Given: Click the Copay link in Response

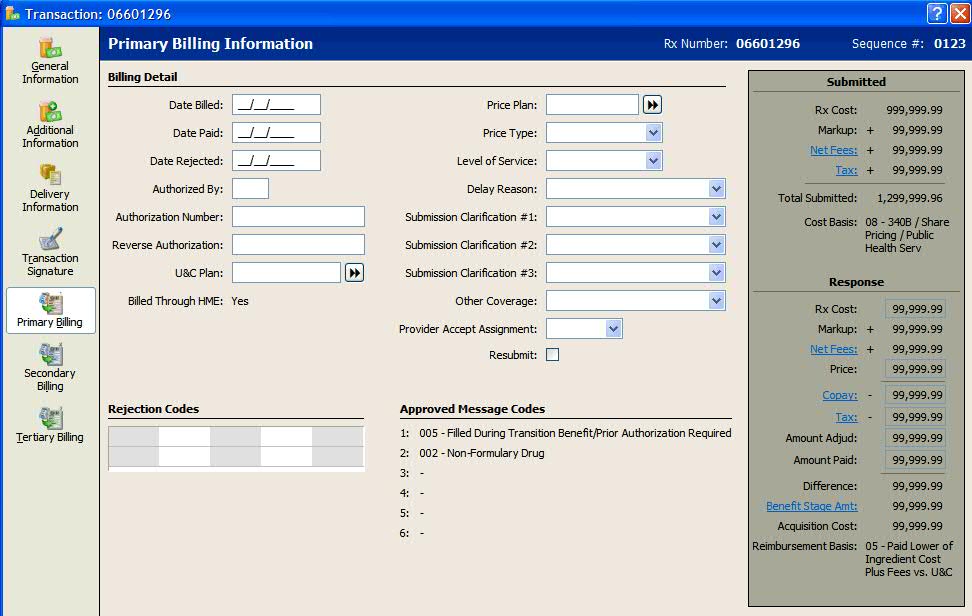Looking at the screenshot, I should tap(839, 395).
